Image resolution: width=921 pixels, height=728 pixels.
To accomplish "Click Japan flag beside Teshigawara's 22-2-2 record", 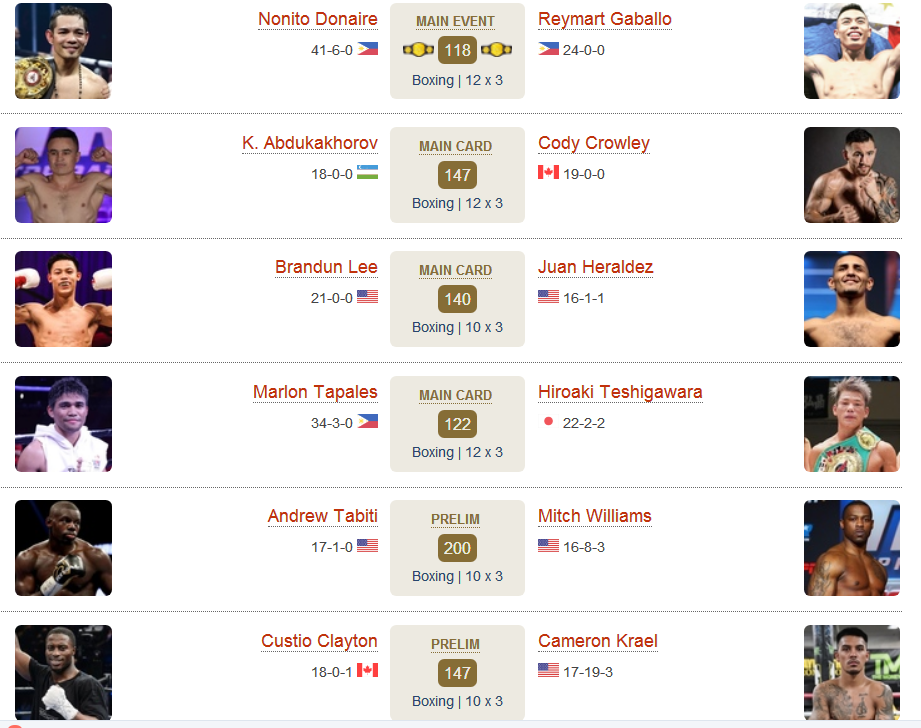I will click(x=549, y=421).
